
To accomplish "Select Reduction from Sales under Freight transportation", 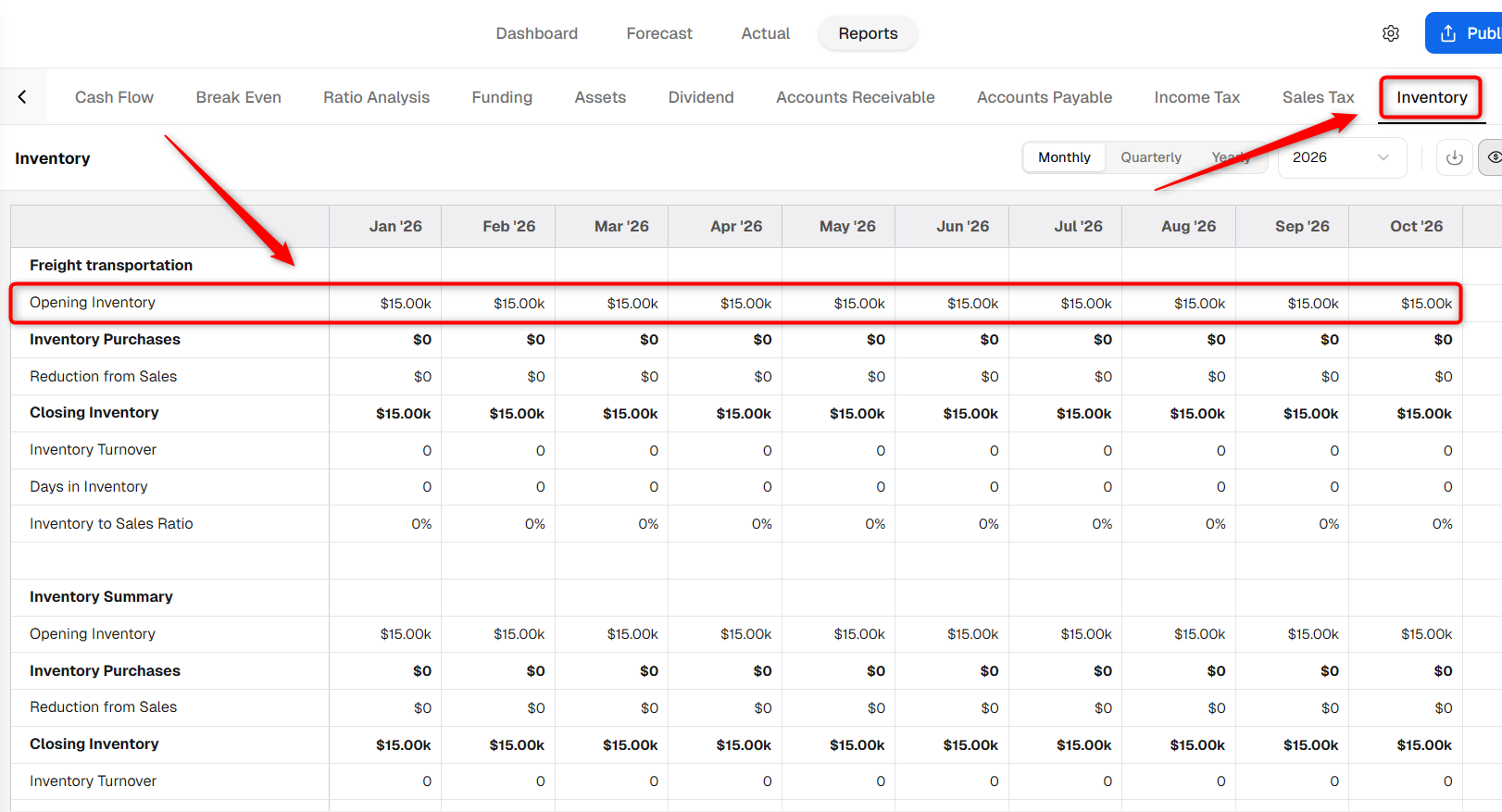I will click(x=103, y=376).
